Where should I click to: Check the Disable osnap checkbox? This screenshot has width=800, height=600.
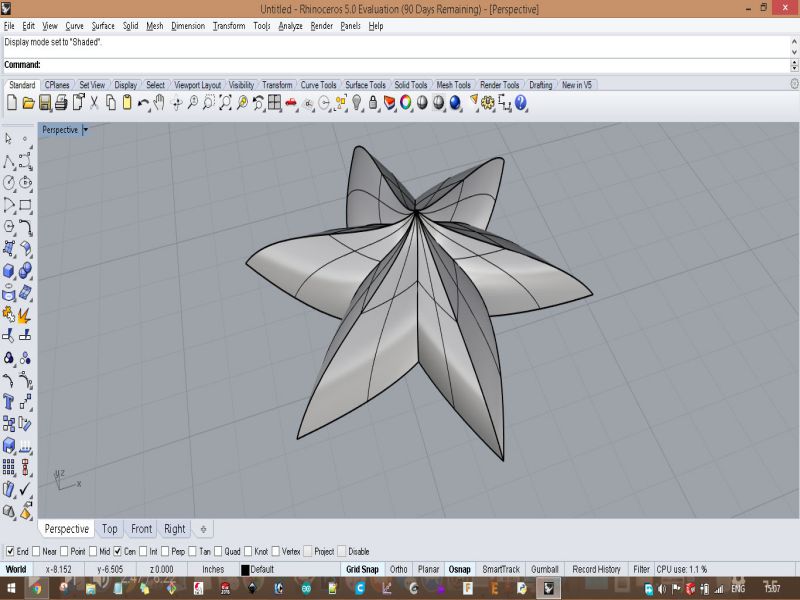pyautogui.click(x=342, y=551)
